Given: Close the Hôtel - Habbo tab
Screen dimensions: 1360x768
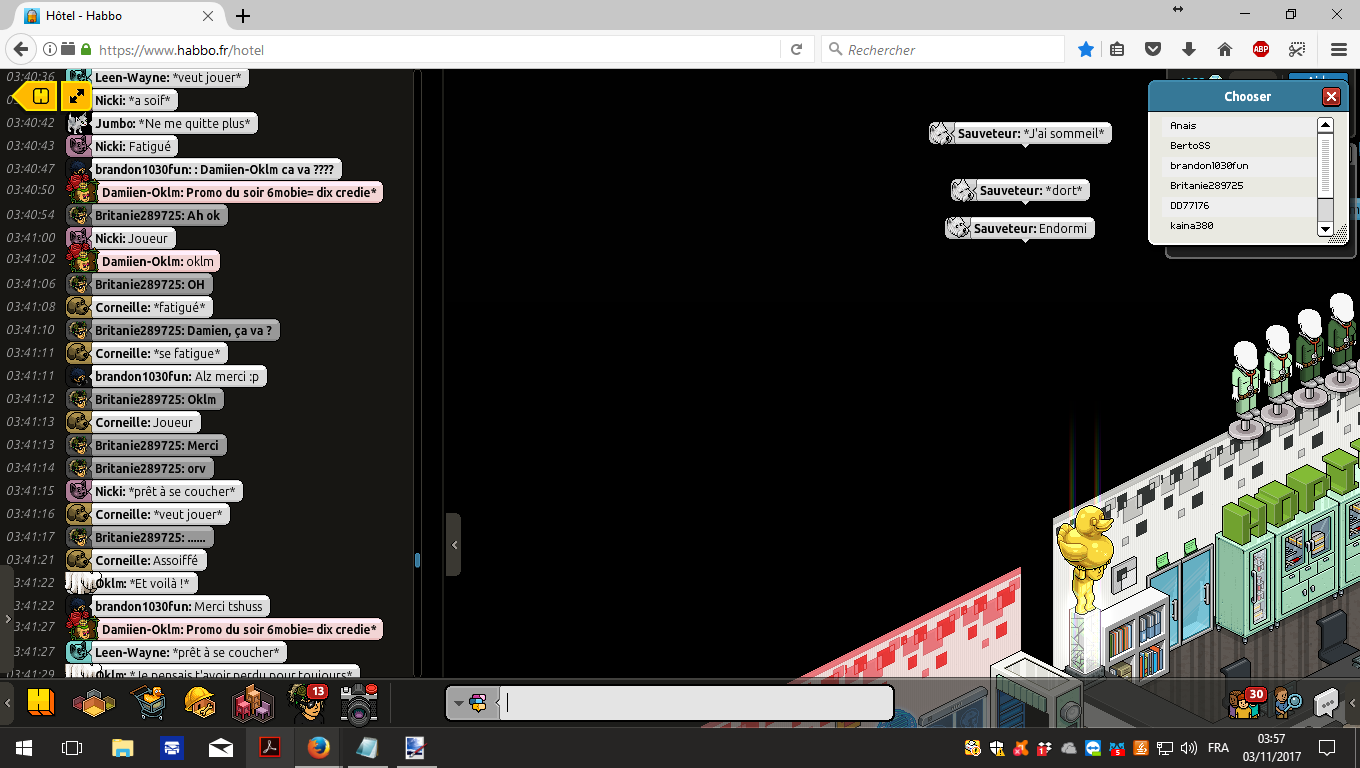Looking at the screenshot, I should 209,16.
